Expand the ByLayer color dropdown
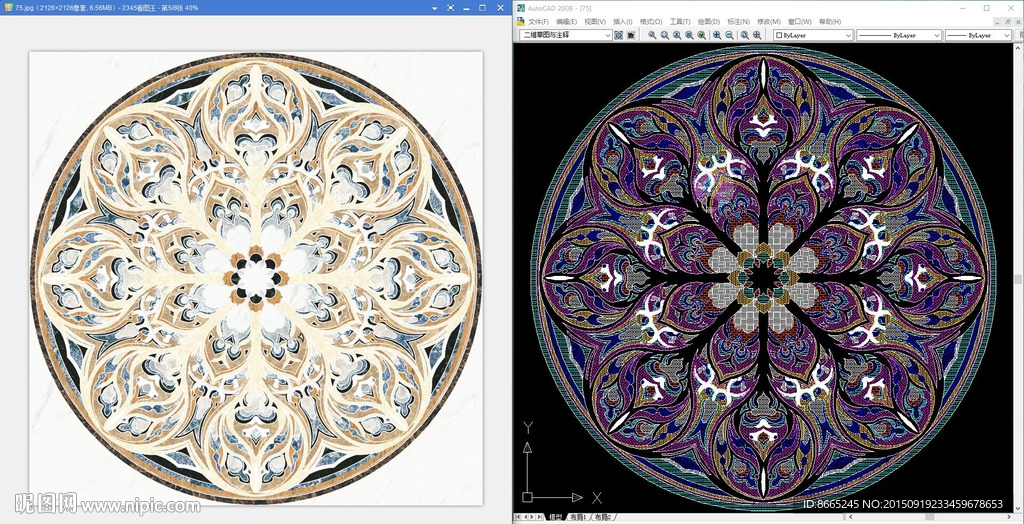Image resolution: width=1024 pixels, height=524 pixels. (x=848, y=35)
